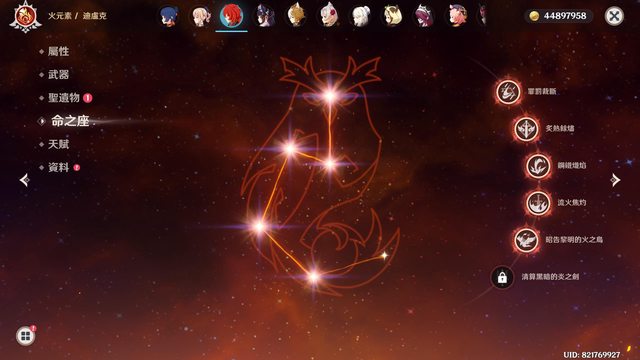Select the 流火焦灼 constellation icon
Screen dimensions: 640x360
(538, 203)
